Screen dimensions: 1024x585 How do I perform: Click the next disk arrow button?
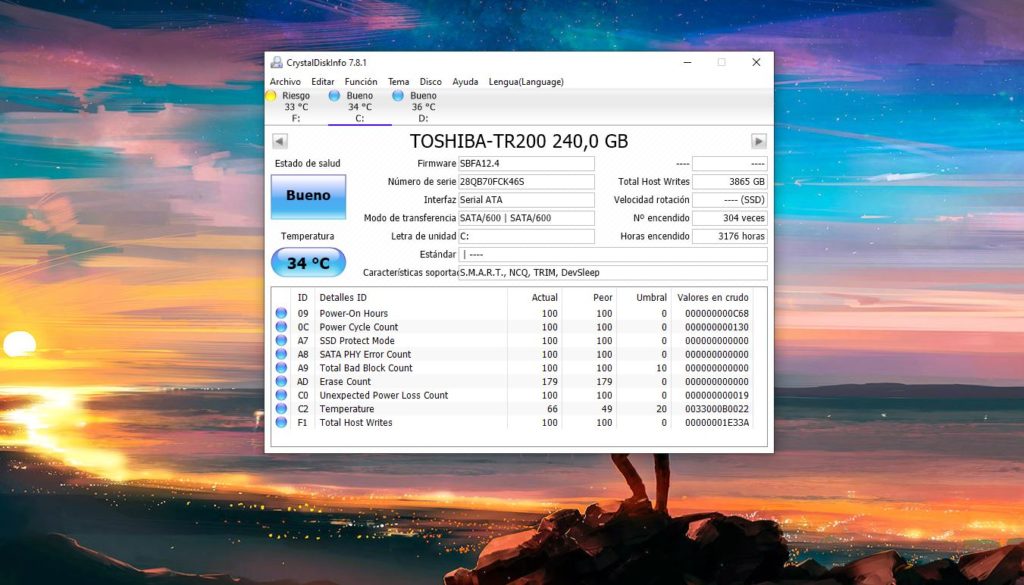(759, 142)
